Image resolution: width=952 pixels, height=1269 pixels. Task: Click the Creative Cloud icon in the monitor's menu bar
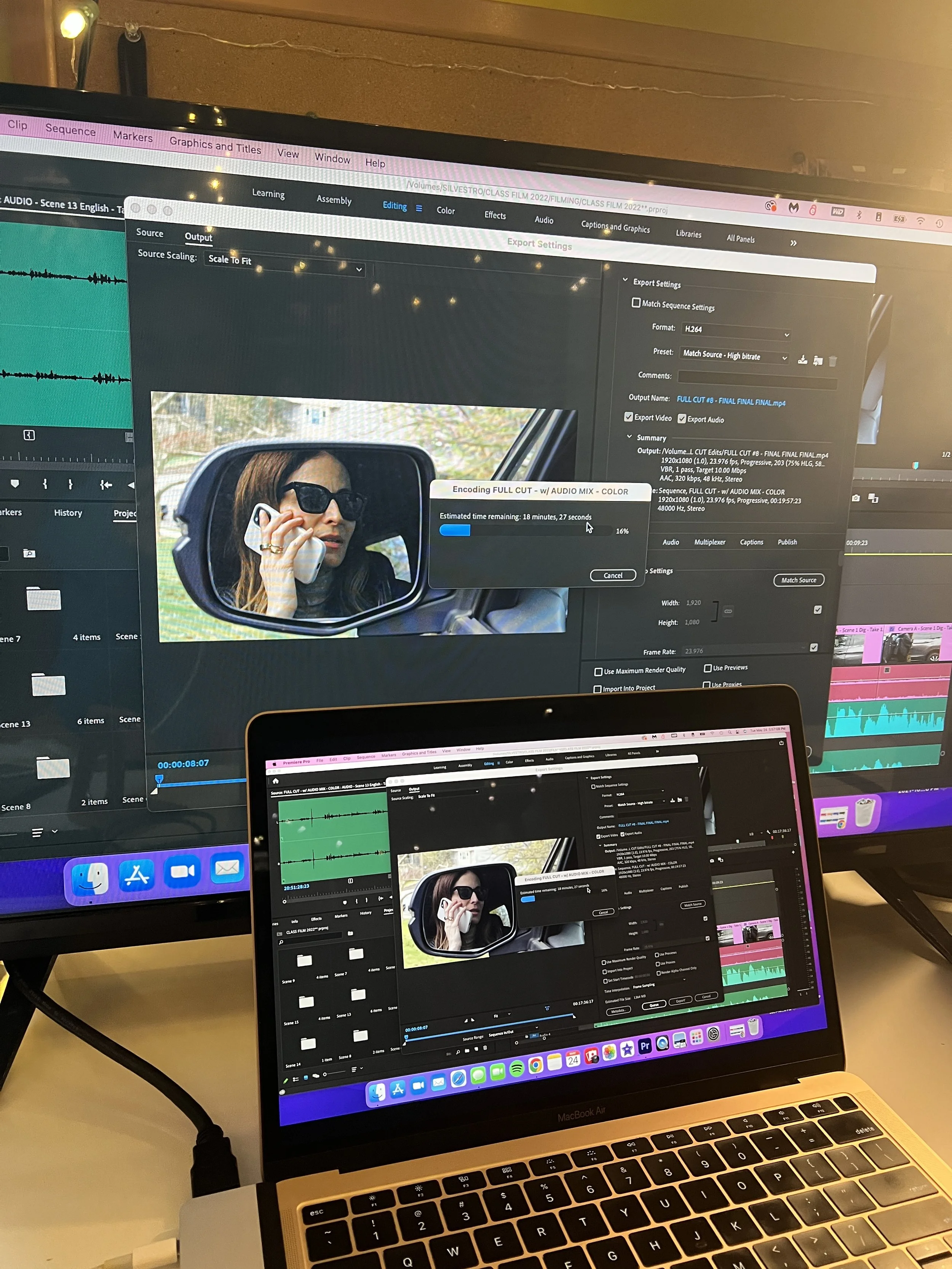pos(771,206)
